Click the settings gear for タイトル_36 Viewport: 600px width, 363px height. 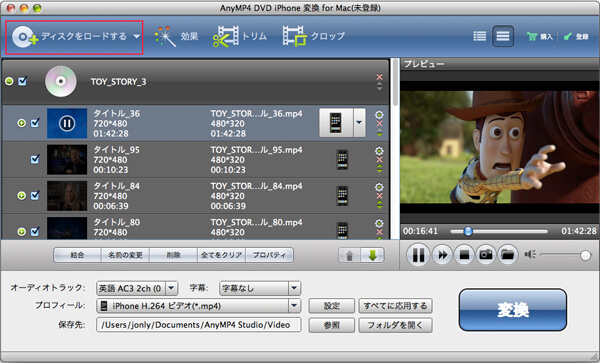click(379, 114)
